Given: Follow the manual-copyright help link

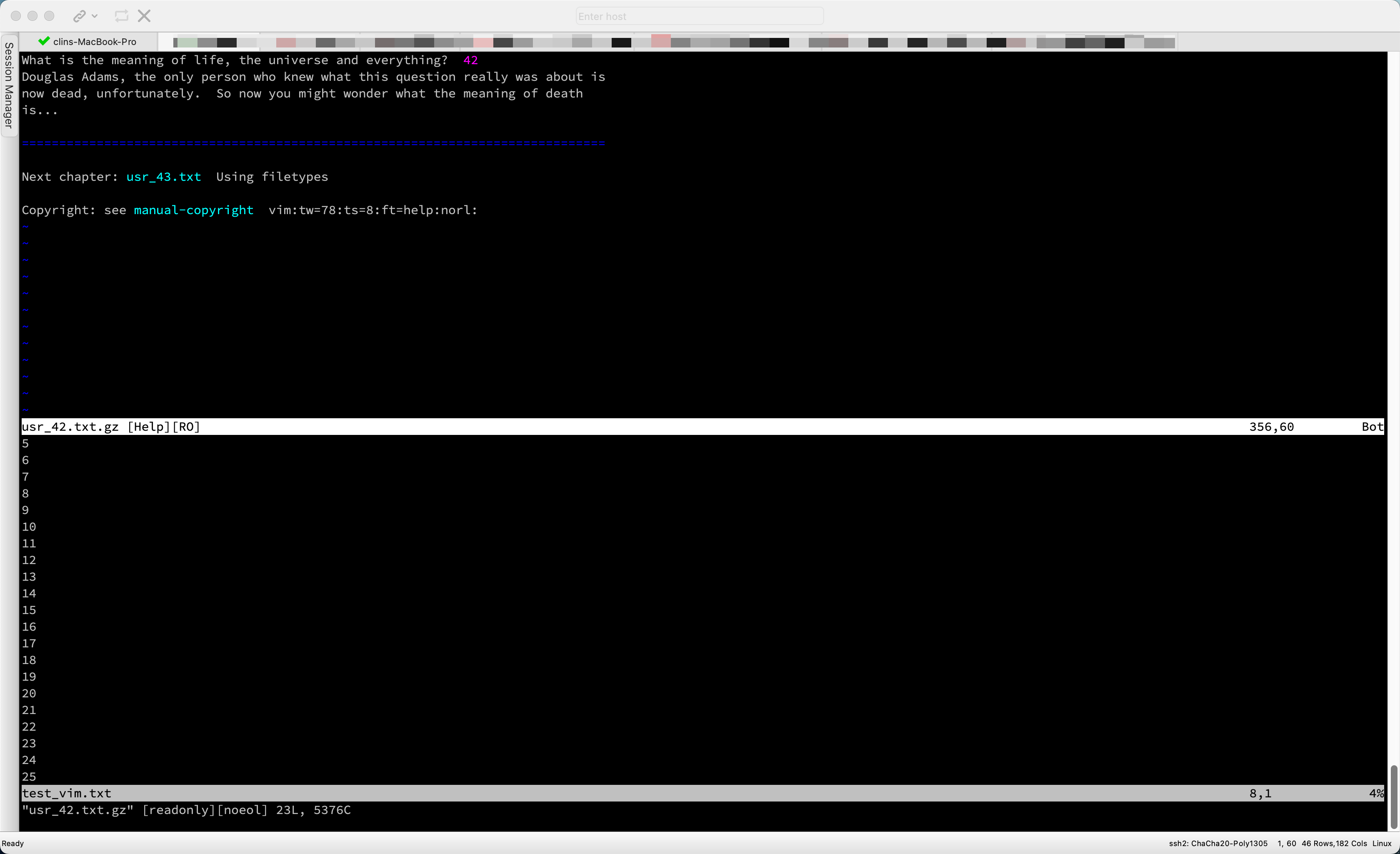Looking at the screenshot, I should (x=194, y=210).
